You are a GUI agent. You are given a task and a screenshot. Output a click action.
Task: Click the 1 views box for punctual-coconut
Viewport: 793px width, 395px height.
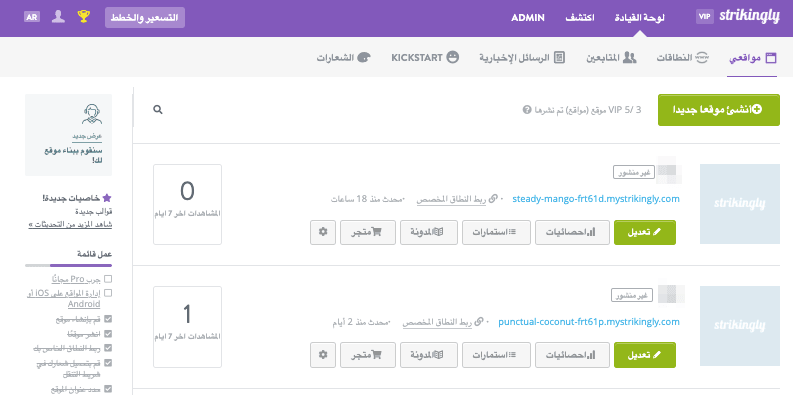(187, 327)
